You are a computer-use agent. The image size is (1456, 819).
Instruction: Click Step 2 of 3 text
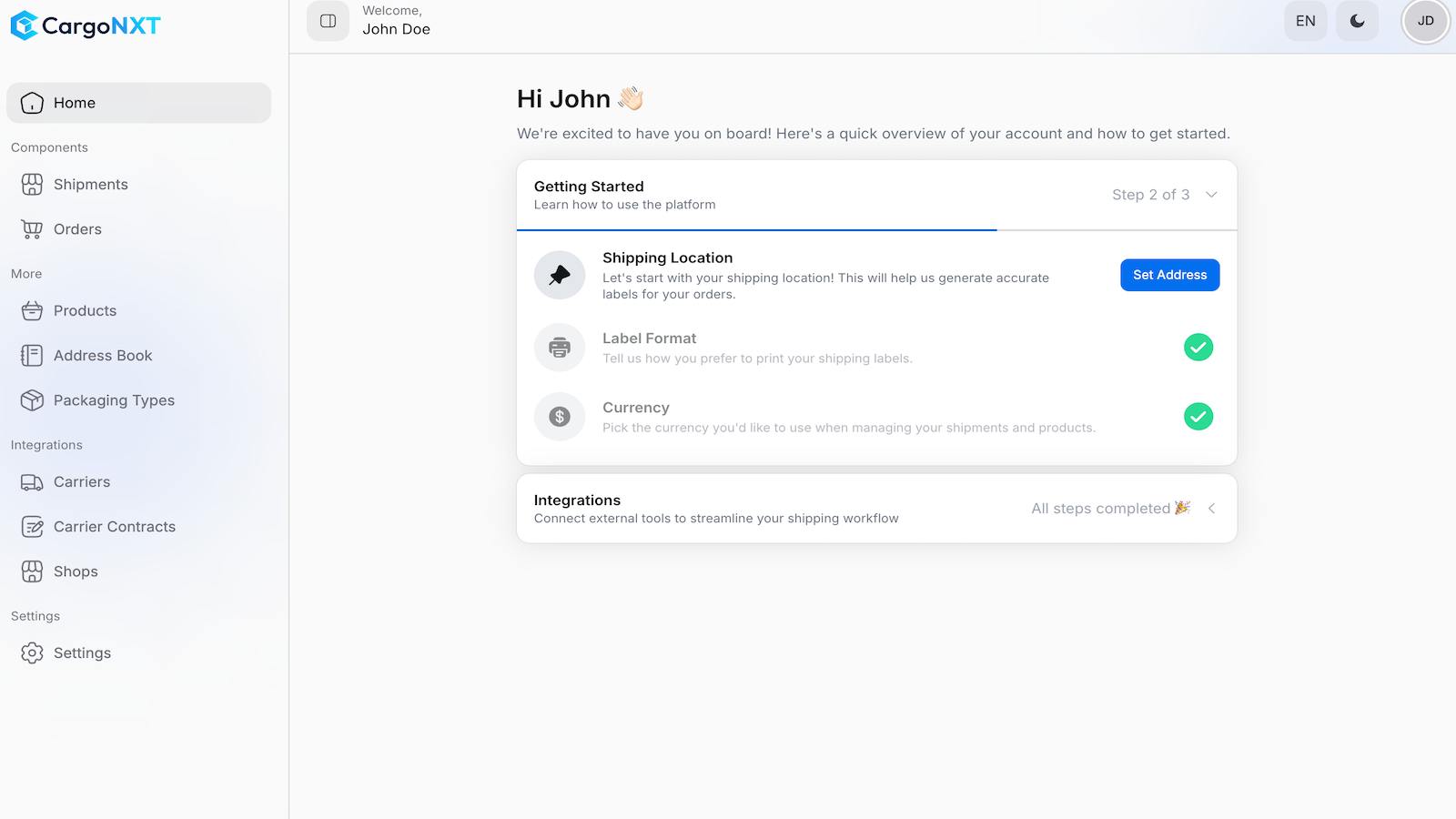tap(1150, 195)
